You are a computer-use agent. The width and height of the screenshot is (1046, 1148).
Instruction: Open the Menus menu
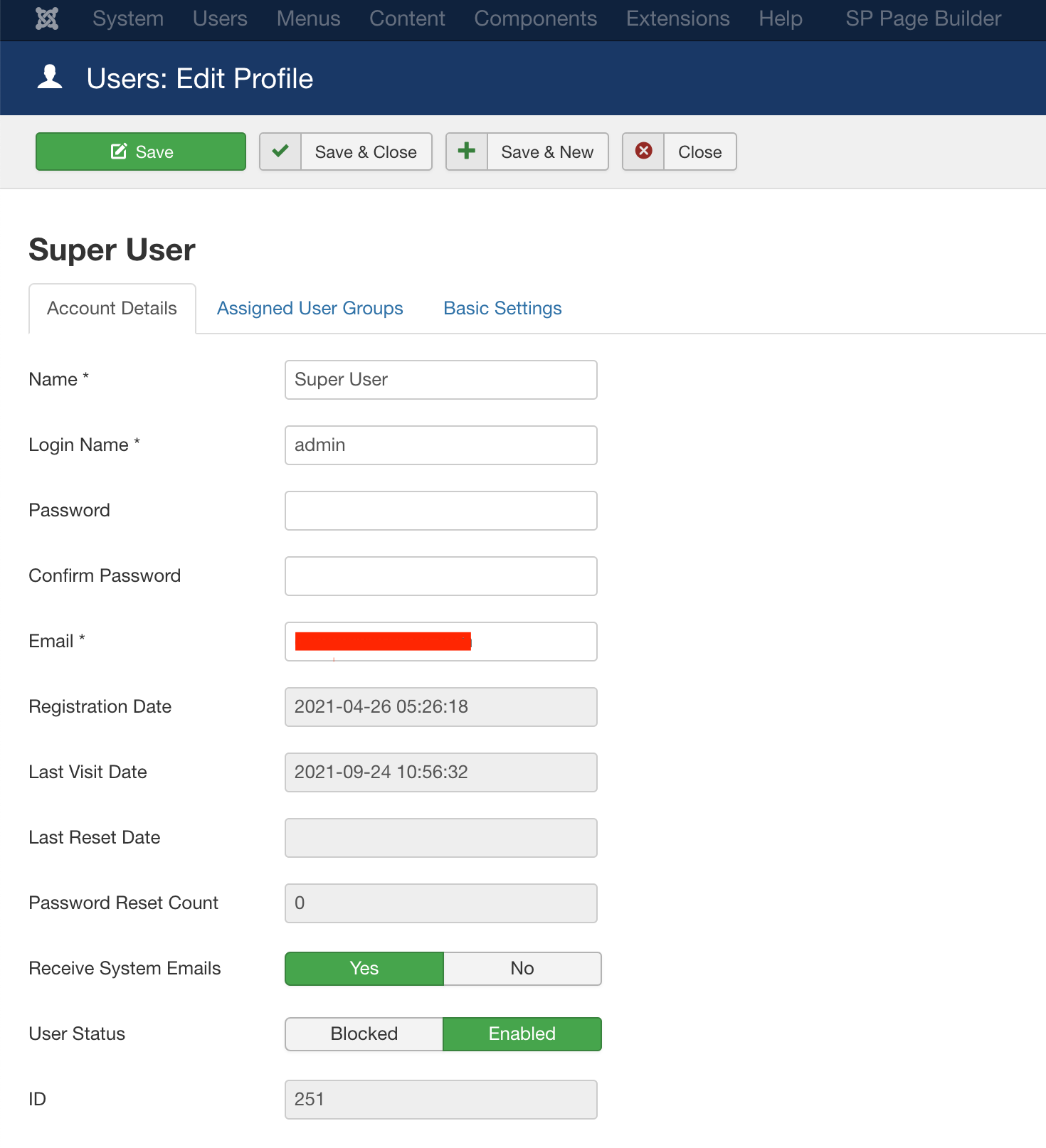(309, 18)
